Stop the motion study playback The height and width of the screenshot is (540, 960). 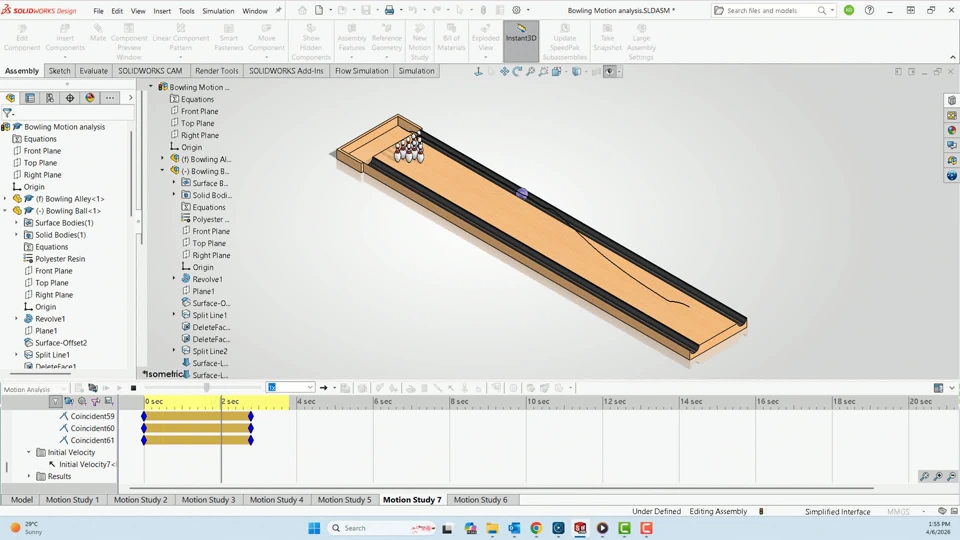click(x=133, y=388)
